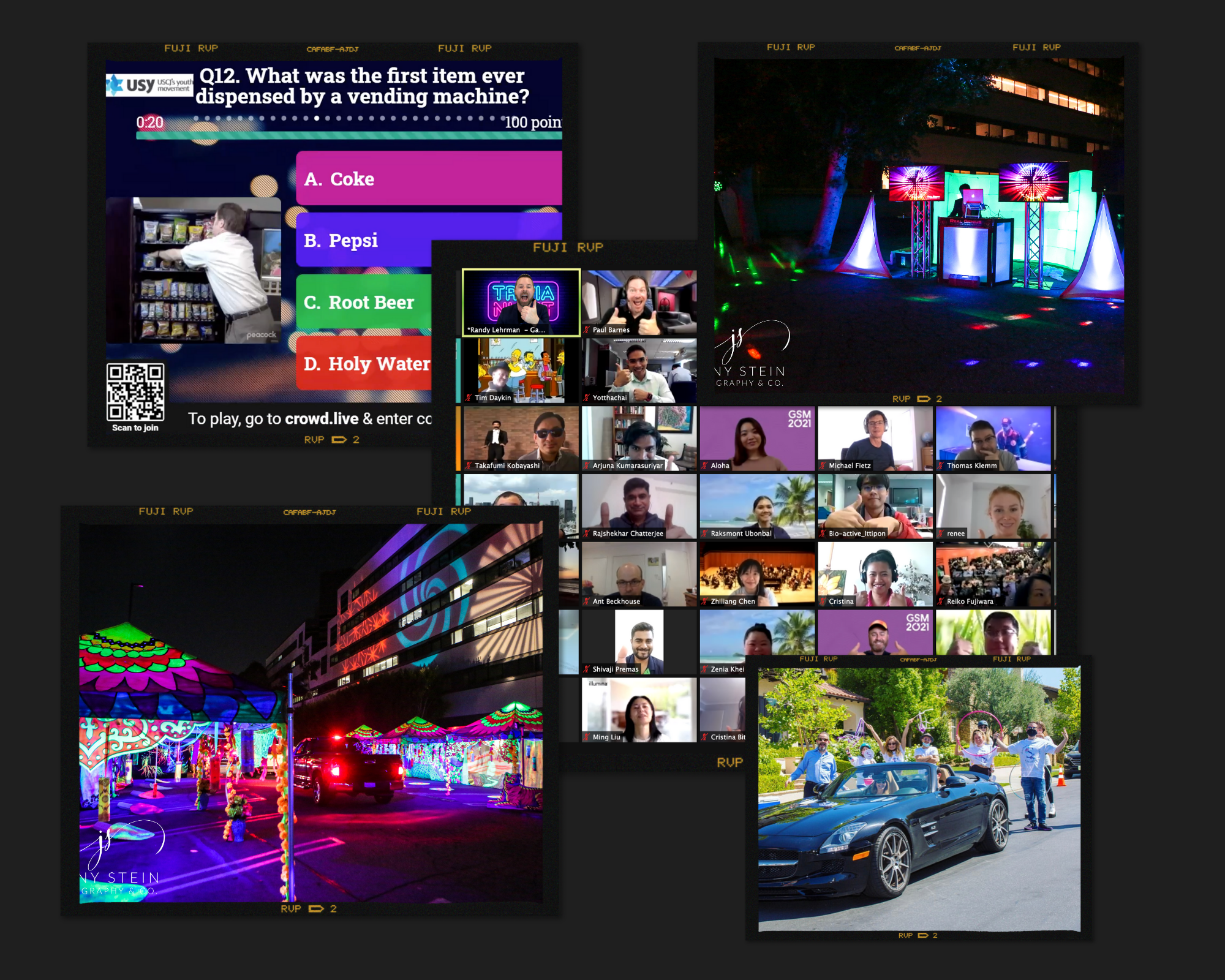Select answer A. Coke
The image size is (1225, 980).
coord(429,178)
